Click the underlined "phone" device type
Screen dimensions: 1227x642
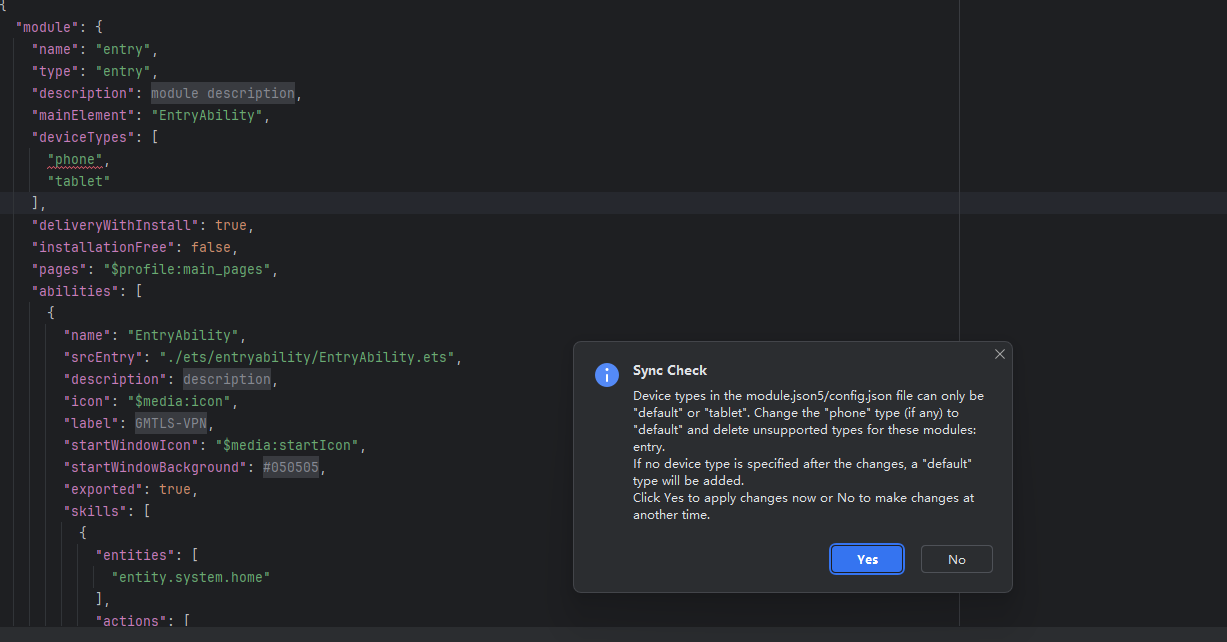[76, 159]
